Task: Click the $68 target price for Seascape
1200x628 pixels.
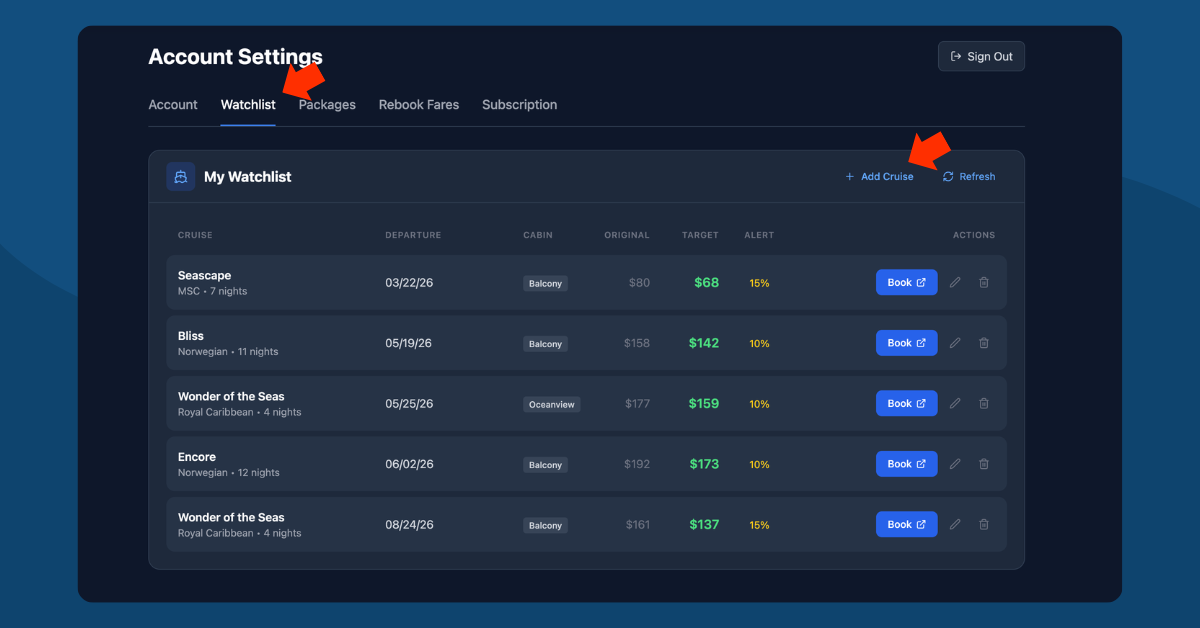Action: coord(706,283)
